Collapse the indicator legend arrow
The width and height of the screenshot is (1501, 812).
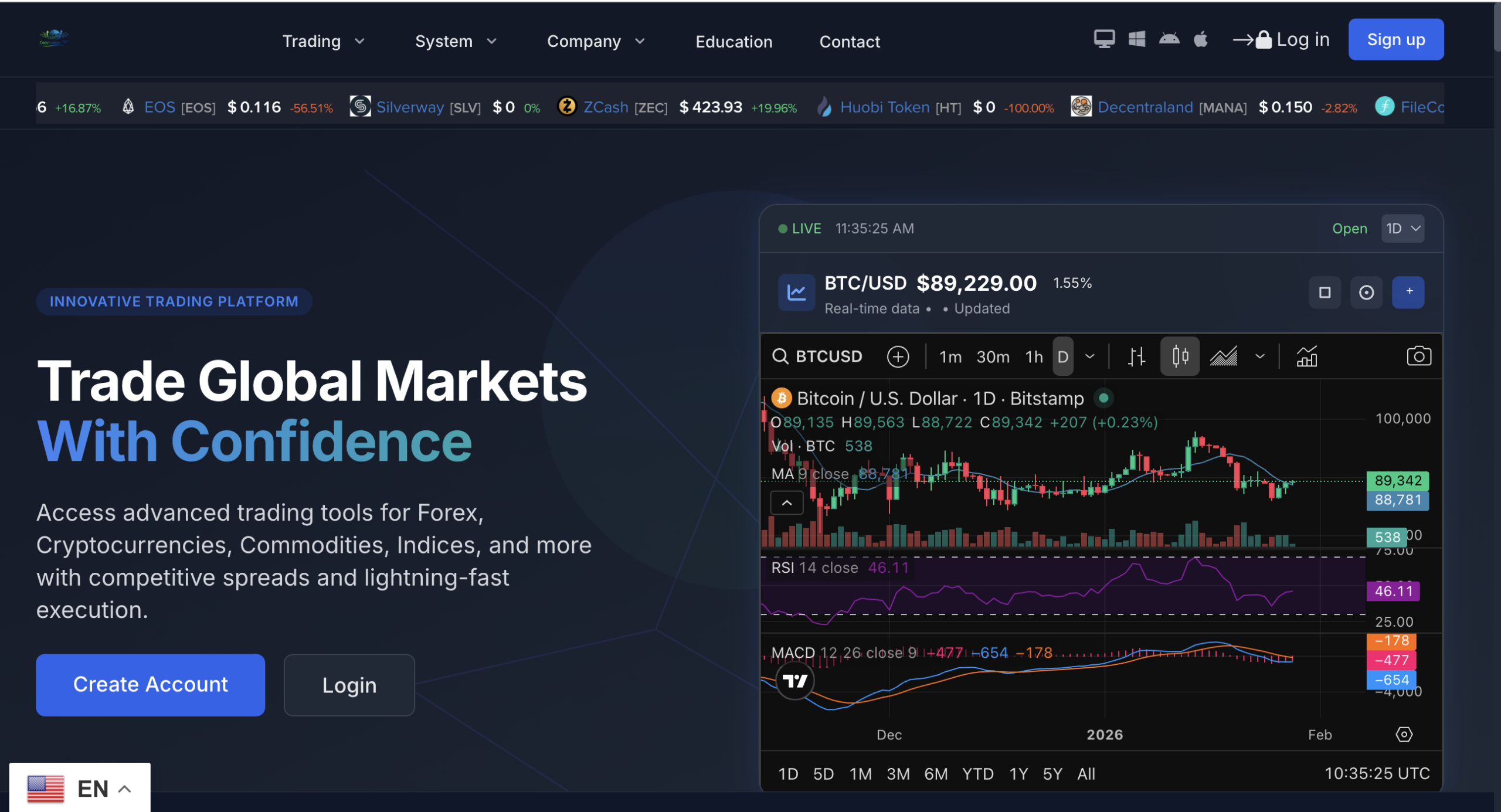click(786, 503)
